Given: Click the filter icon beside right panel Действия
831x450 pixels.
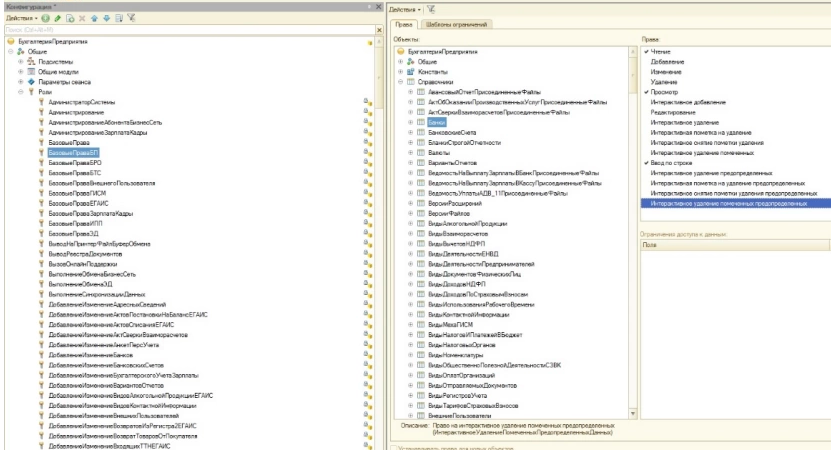Looking at the screenshot, I should (x=431, y=8).
